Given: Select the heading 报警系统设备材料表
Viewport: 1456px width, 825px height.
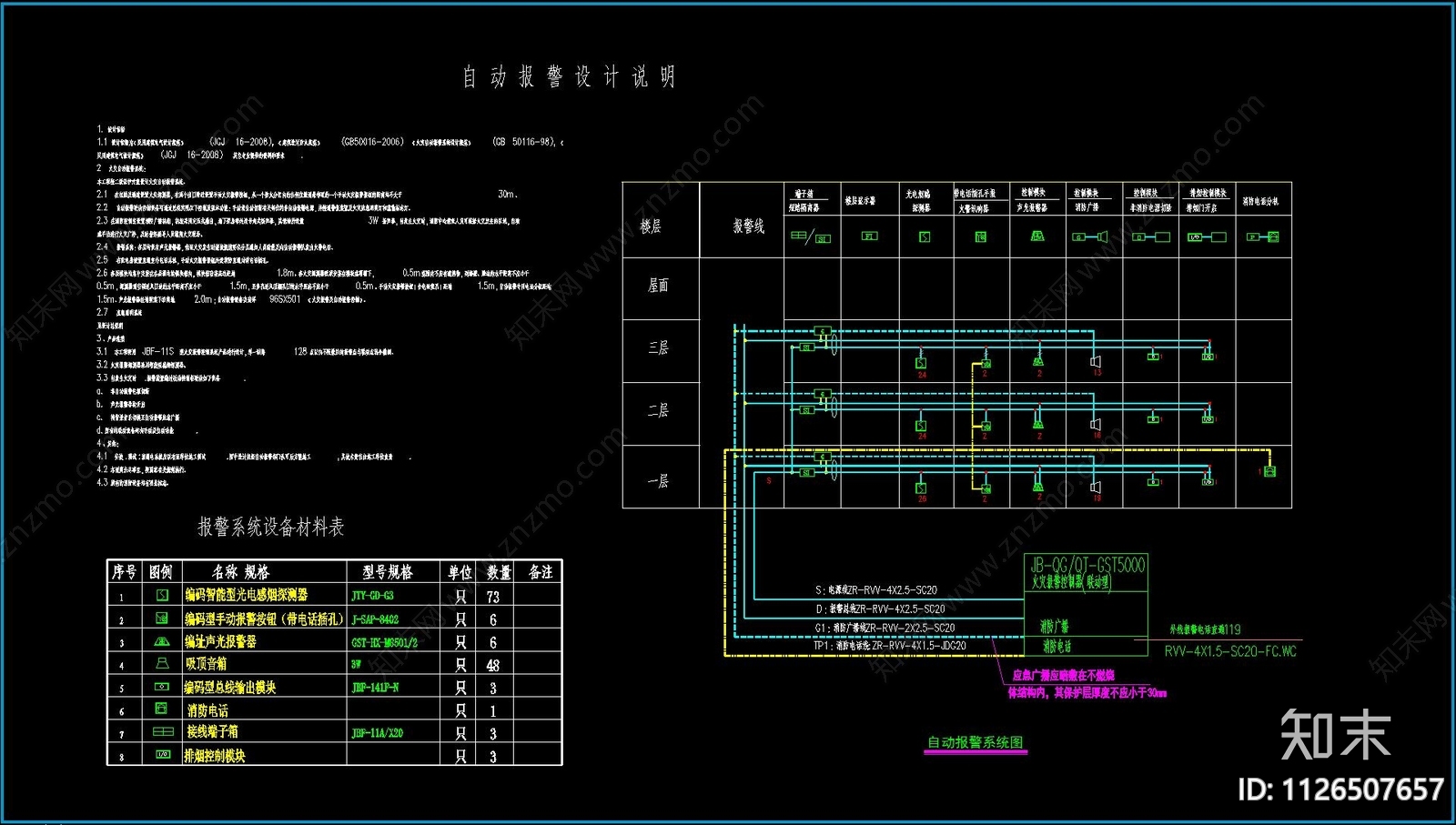Looking at the screenshot, I should pos(271,527).
